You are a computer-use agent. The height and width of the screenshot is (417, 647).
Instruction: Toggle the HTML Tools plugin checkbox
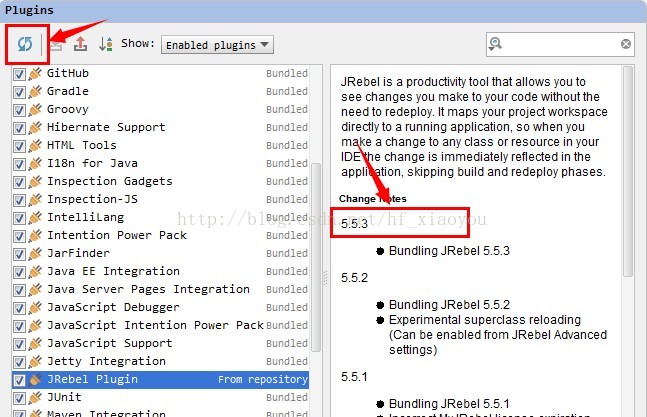click(x=19, y=146)
